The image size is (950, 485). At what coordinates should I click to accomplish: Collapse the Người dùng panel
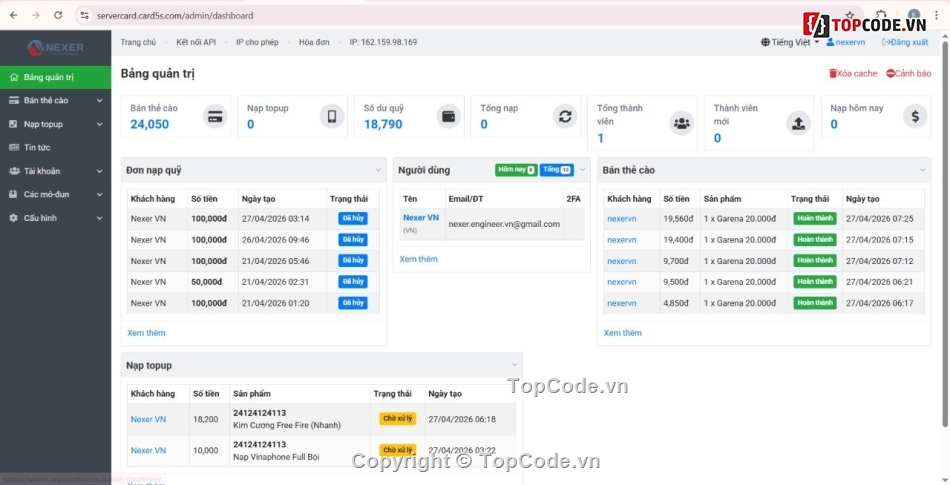(x=582, y=170)
